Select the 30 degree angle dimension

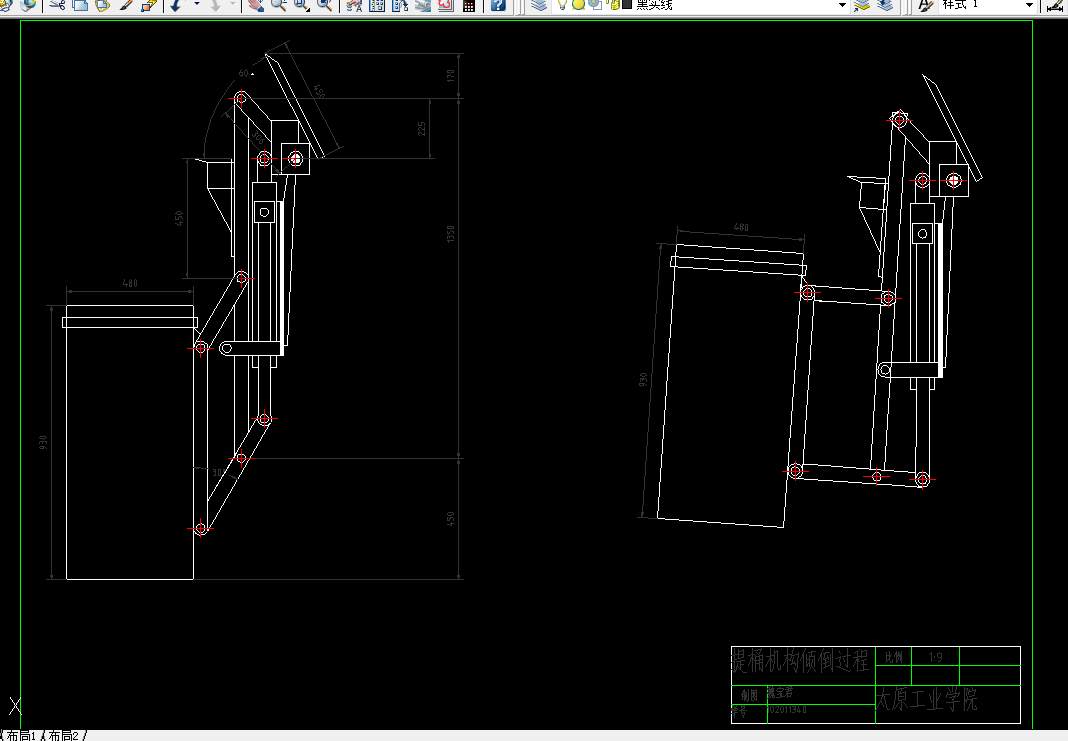pos(217,472)
